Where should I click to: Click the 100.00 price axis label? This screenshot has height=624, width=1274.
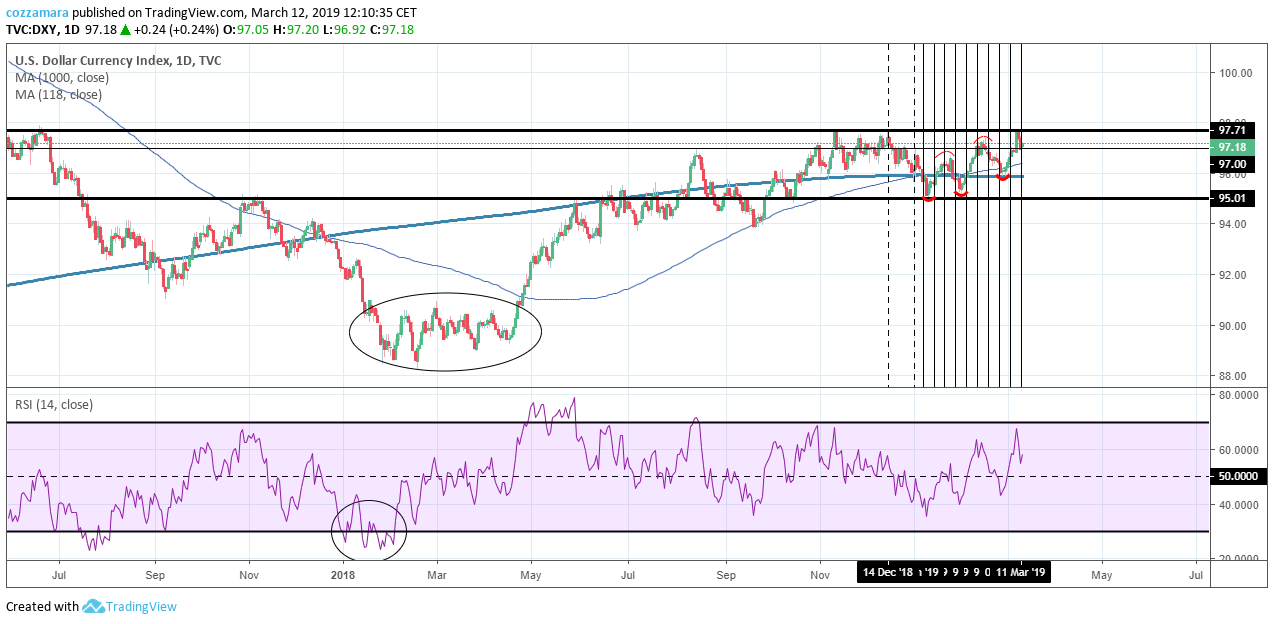tap(1234, 73)
